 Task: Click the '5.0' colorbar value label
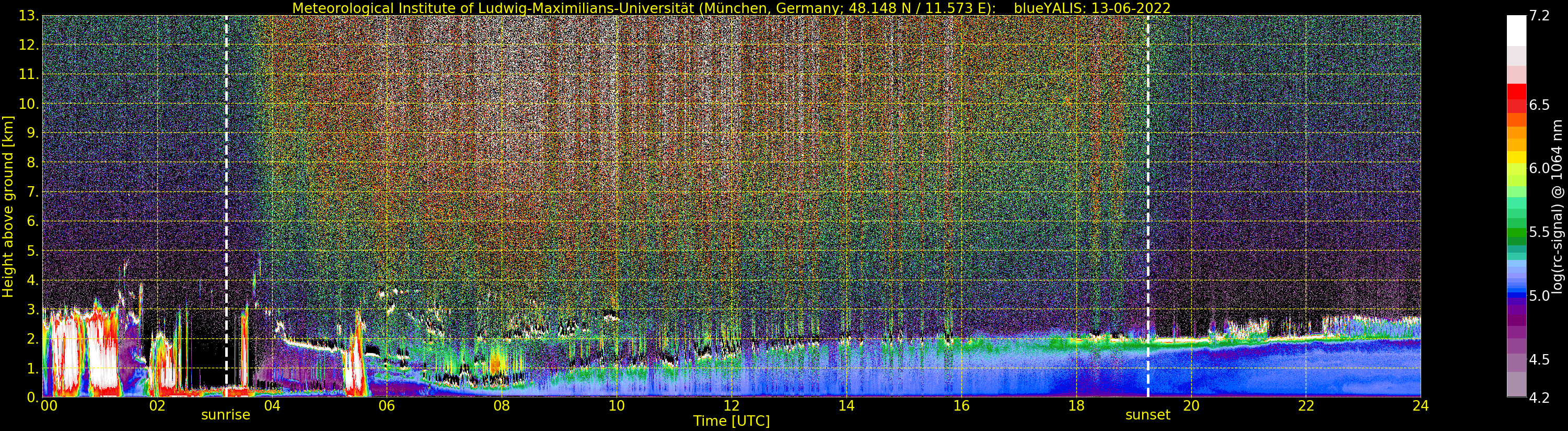1540,296
